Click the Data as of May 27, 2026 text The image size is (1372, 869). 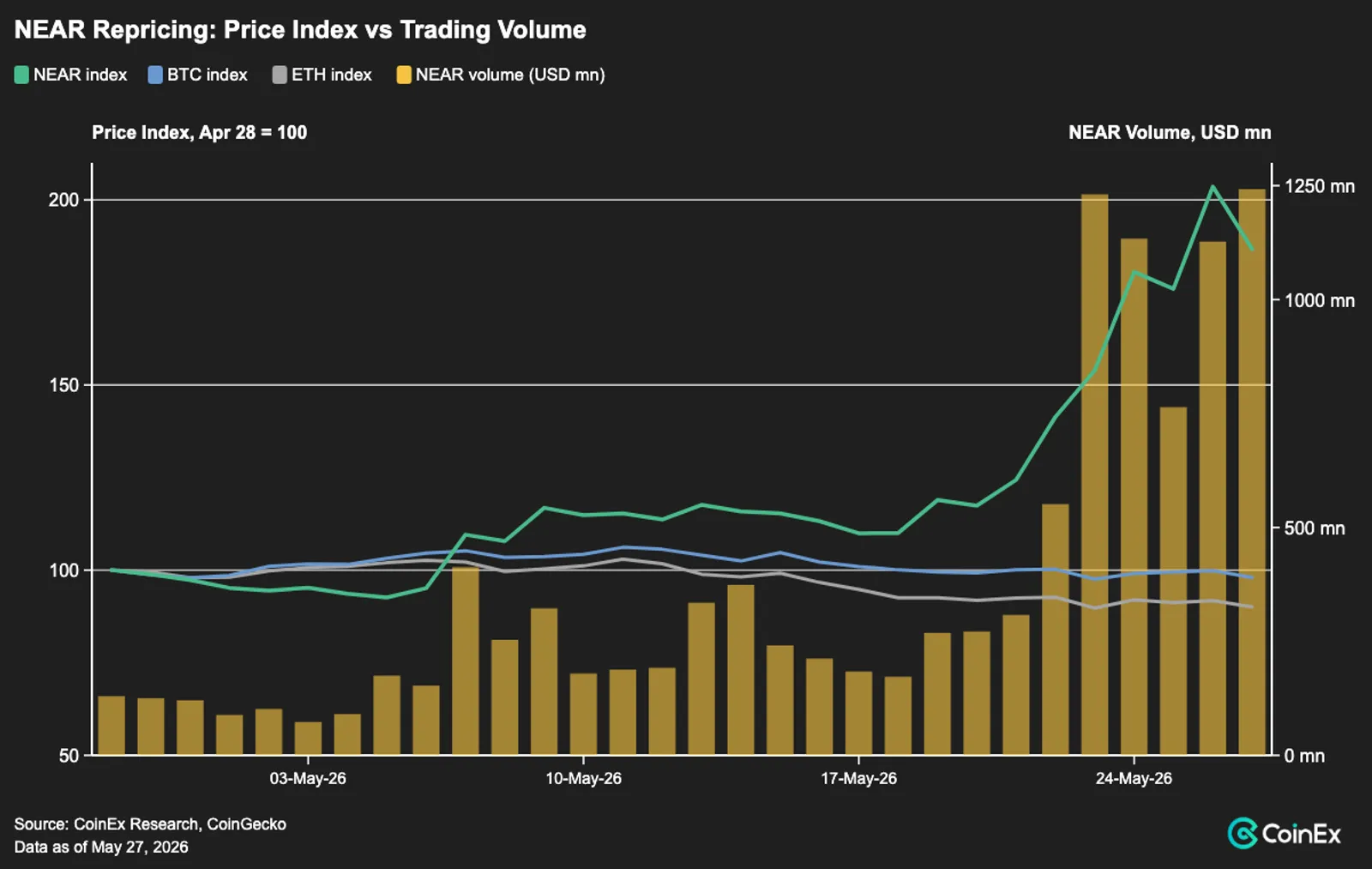point(101,848)
